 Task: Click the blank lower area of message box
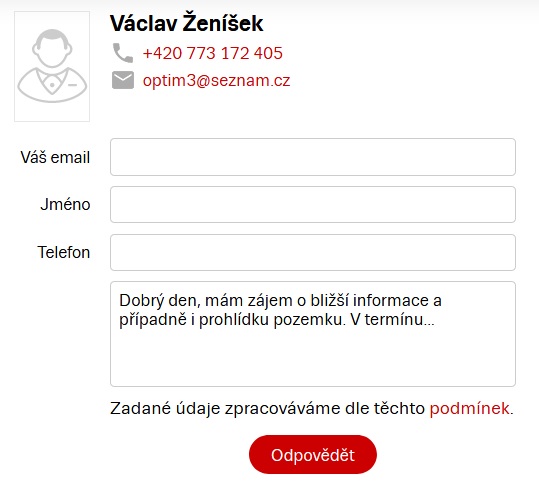click(x=313, y=358)
